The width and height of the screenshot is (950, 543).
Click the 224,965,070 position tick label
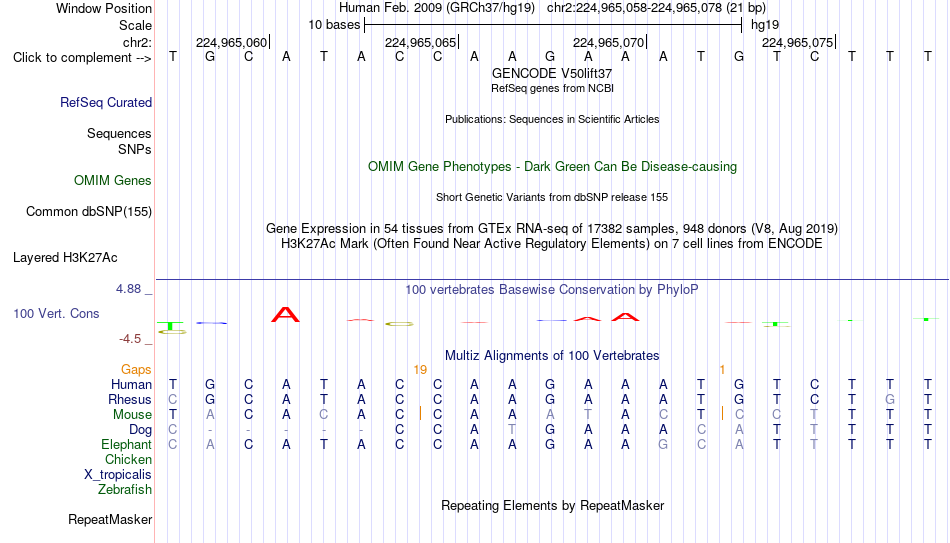tap(608, 42)
